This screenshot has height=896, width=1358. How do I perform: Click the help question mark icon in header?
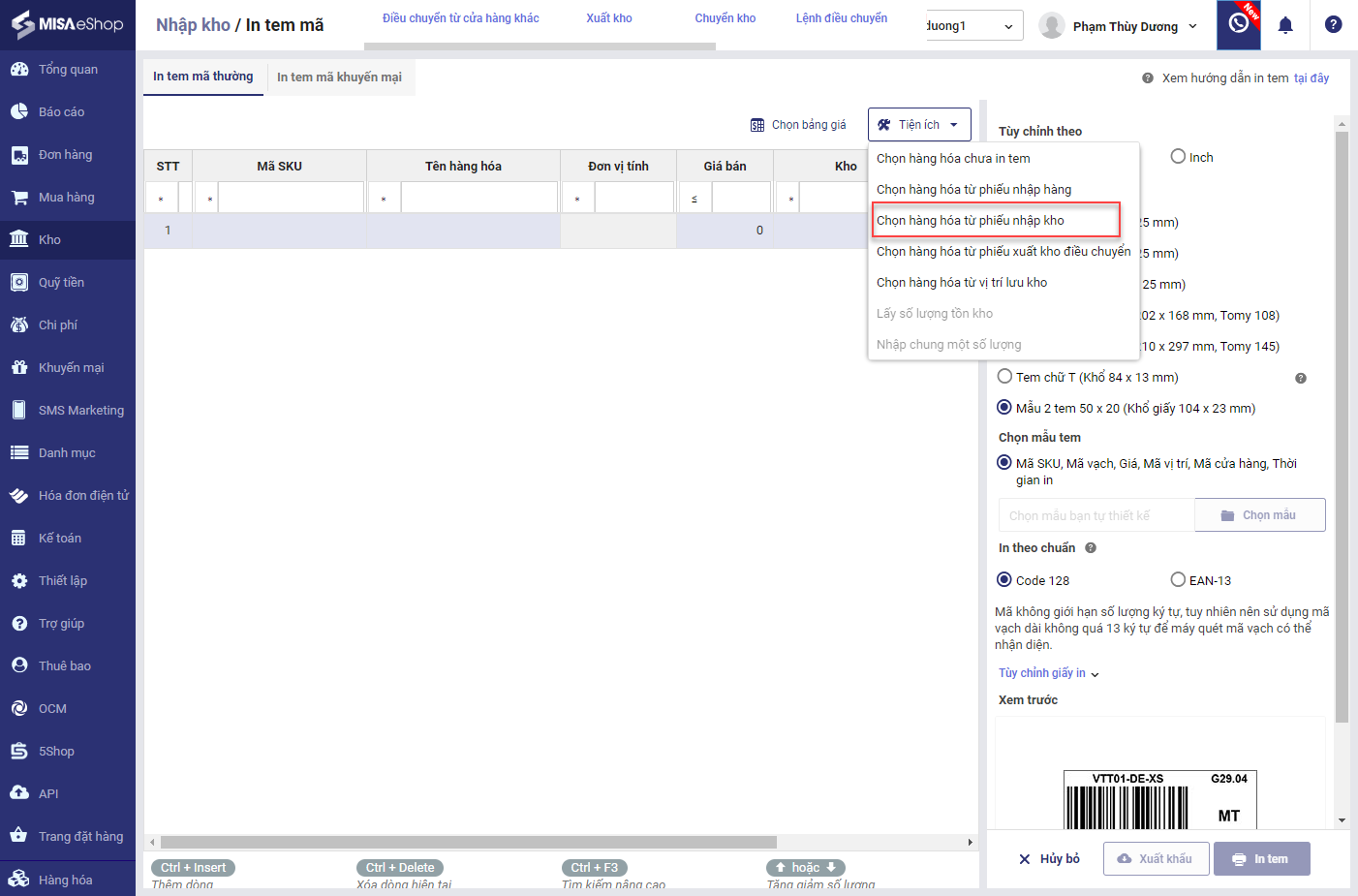[x=1333, y=25]
